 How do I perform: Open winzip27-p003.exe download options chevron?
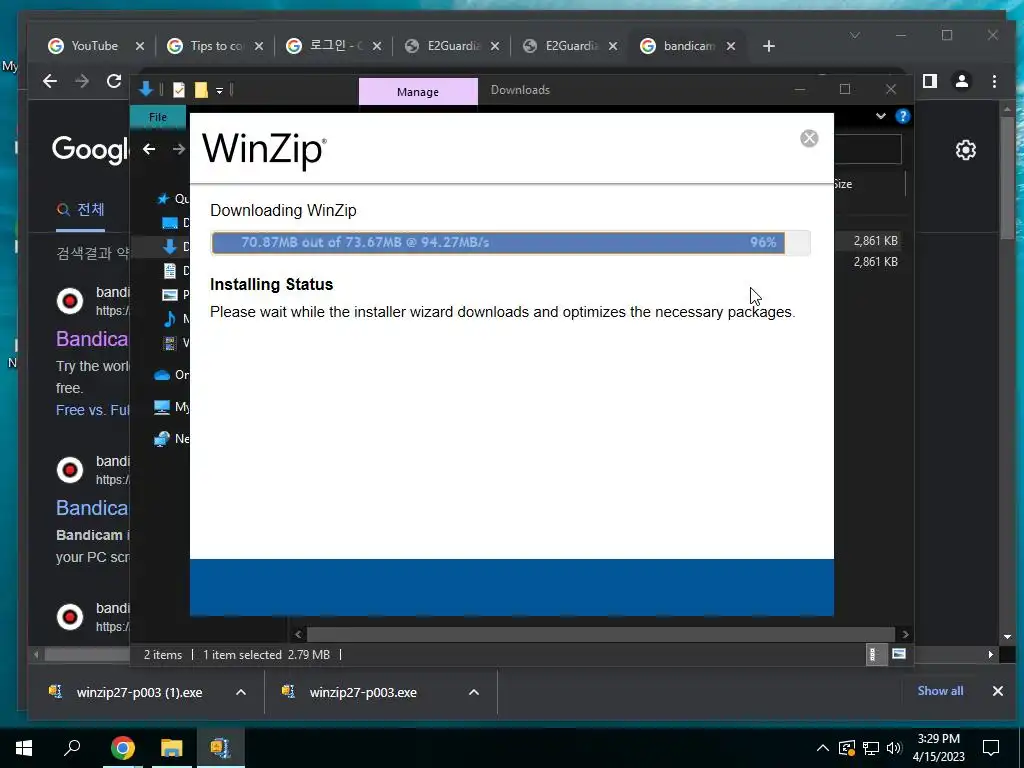[474, 692]
